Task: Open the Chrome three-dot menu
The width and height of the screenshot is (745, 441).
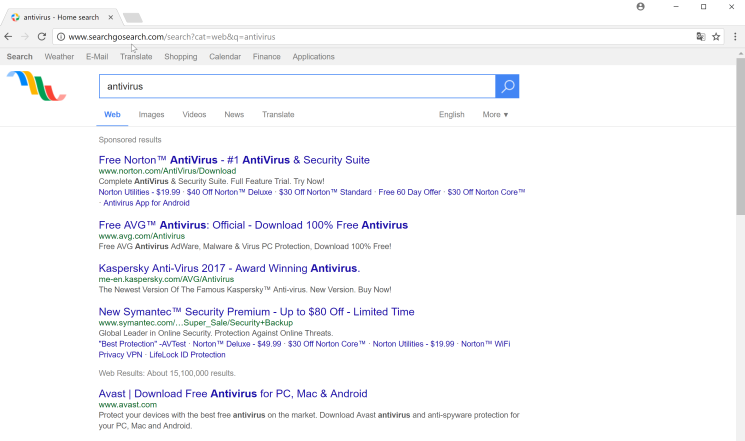Action: (735, 37)
